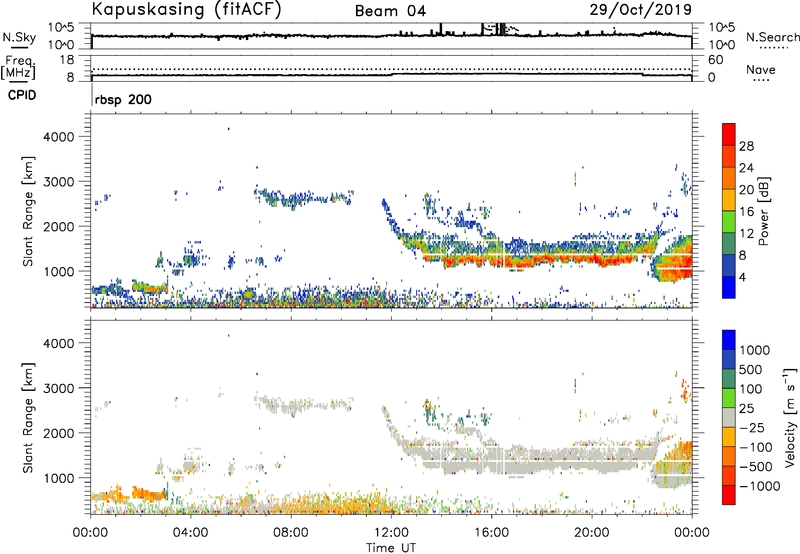
Task: Click the 2000 km tick in power panel
Action: coord(58,226)
